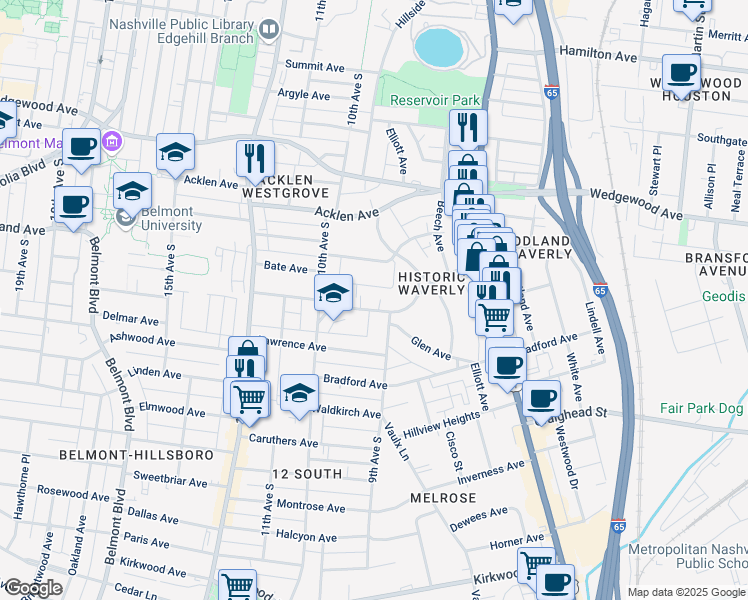The height and width of the screenshot is (600, 748).
Task: Click the Hillview Heights street label
Action: pos(442,425)
